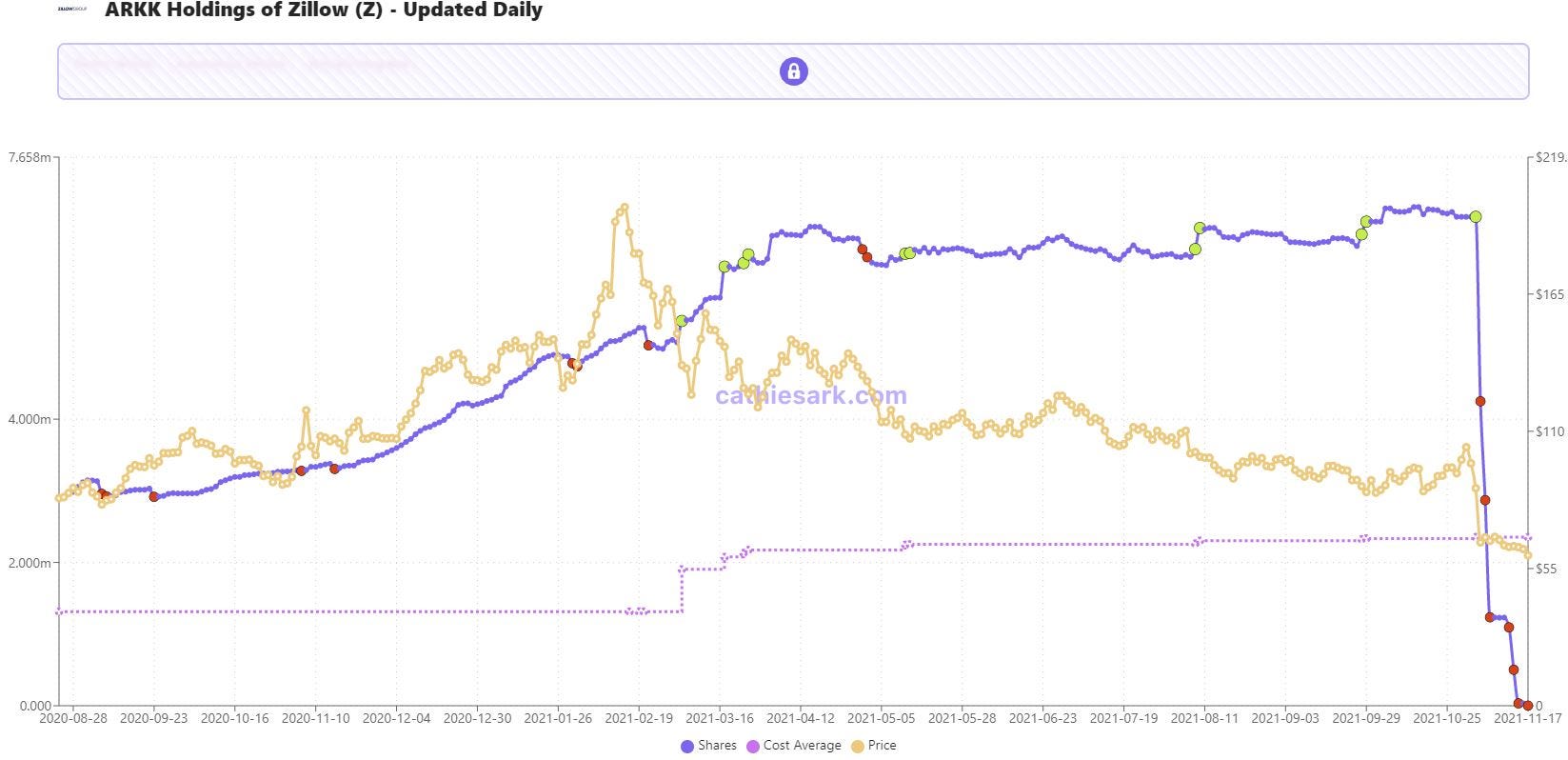Click the 2020-08-28 date axis label

(x=73, y=719)
